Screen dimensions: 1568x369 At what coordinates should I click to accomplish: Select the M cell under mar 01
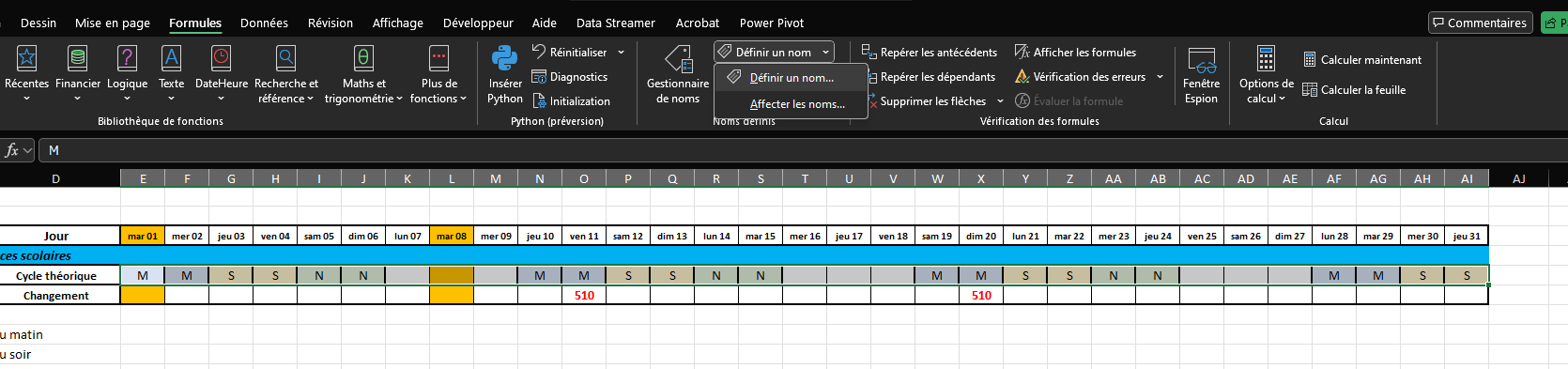tap(143, 275)
